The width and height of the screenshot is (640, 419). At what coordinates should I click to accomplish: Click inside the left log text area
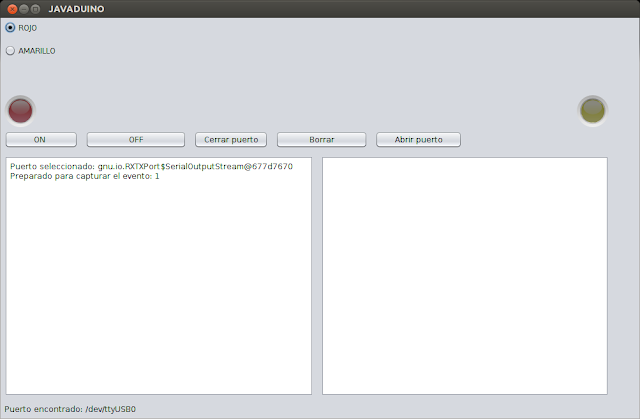[159, 276]
